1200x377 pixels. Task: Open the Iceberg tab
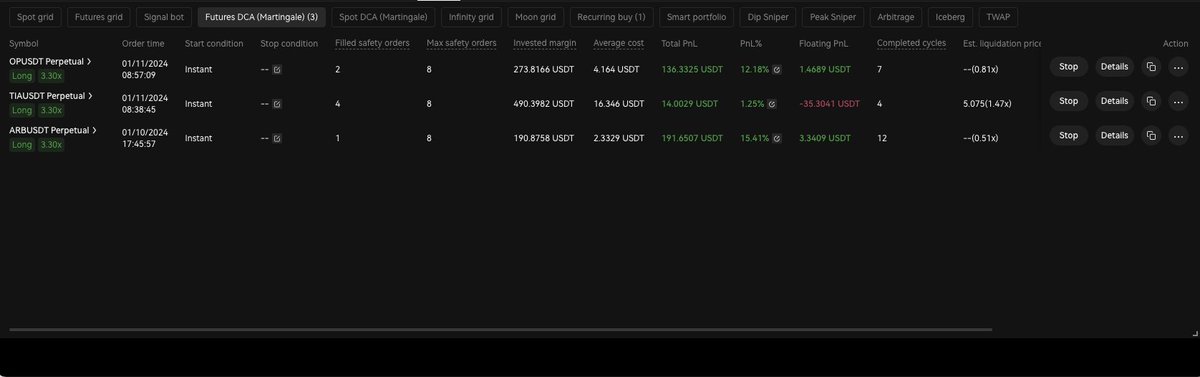tap(950, 17)
